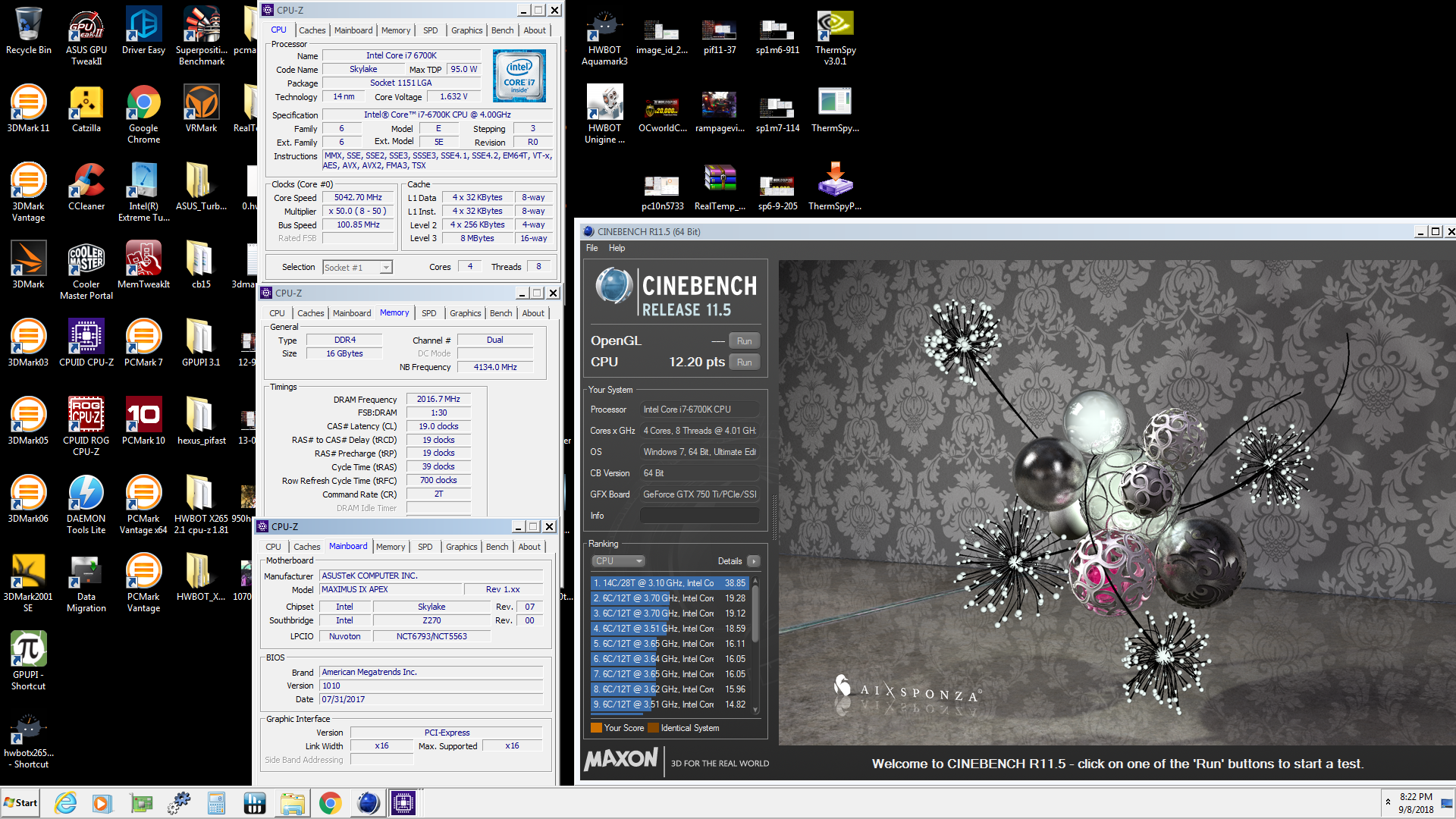Open GPUPI Shortcut desktop icon
The height and width of the screenshot is (819, 1456).
tap(28, 662)
